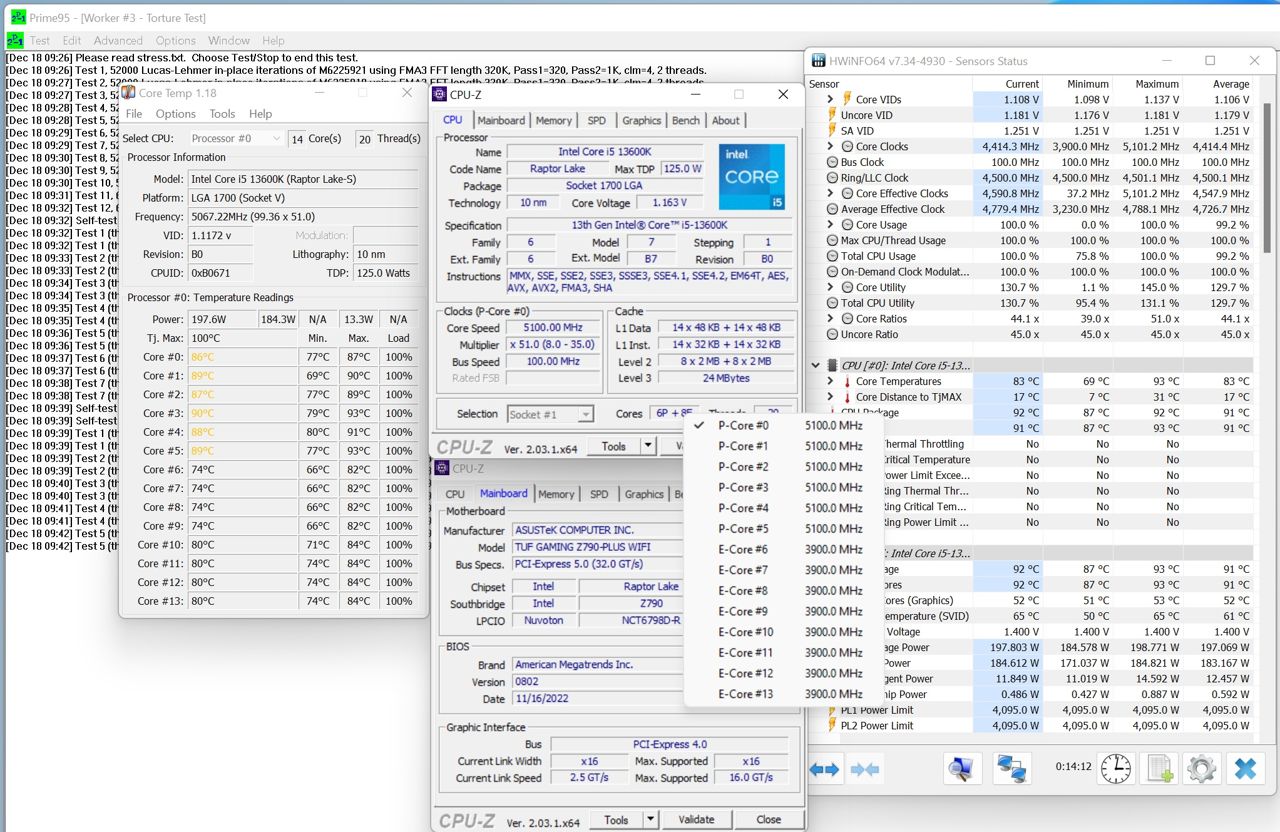The height and width of the screenshot is (832, 1280).
Task: Choose P-Core #3 in CPU-Z core list
Action: pos(781,487)
